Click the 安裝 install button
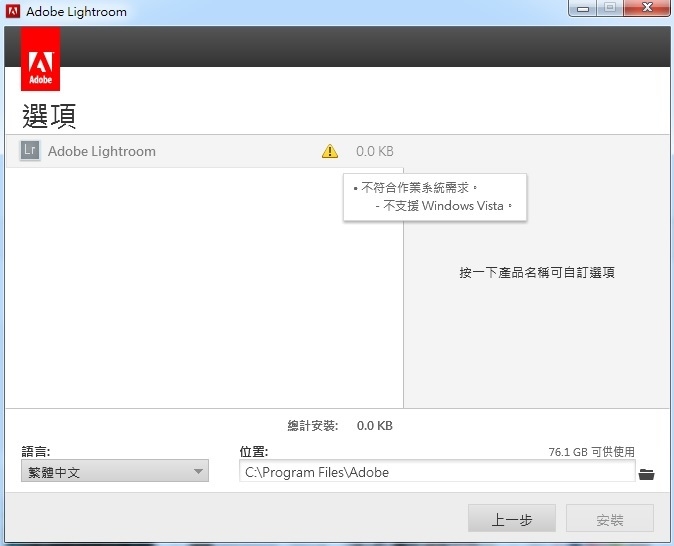Viewport: 674px width, 546px height. tap(610, 518)
